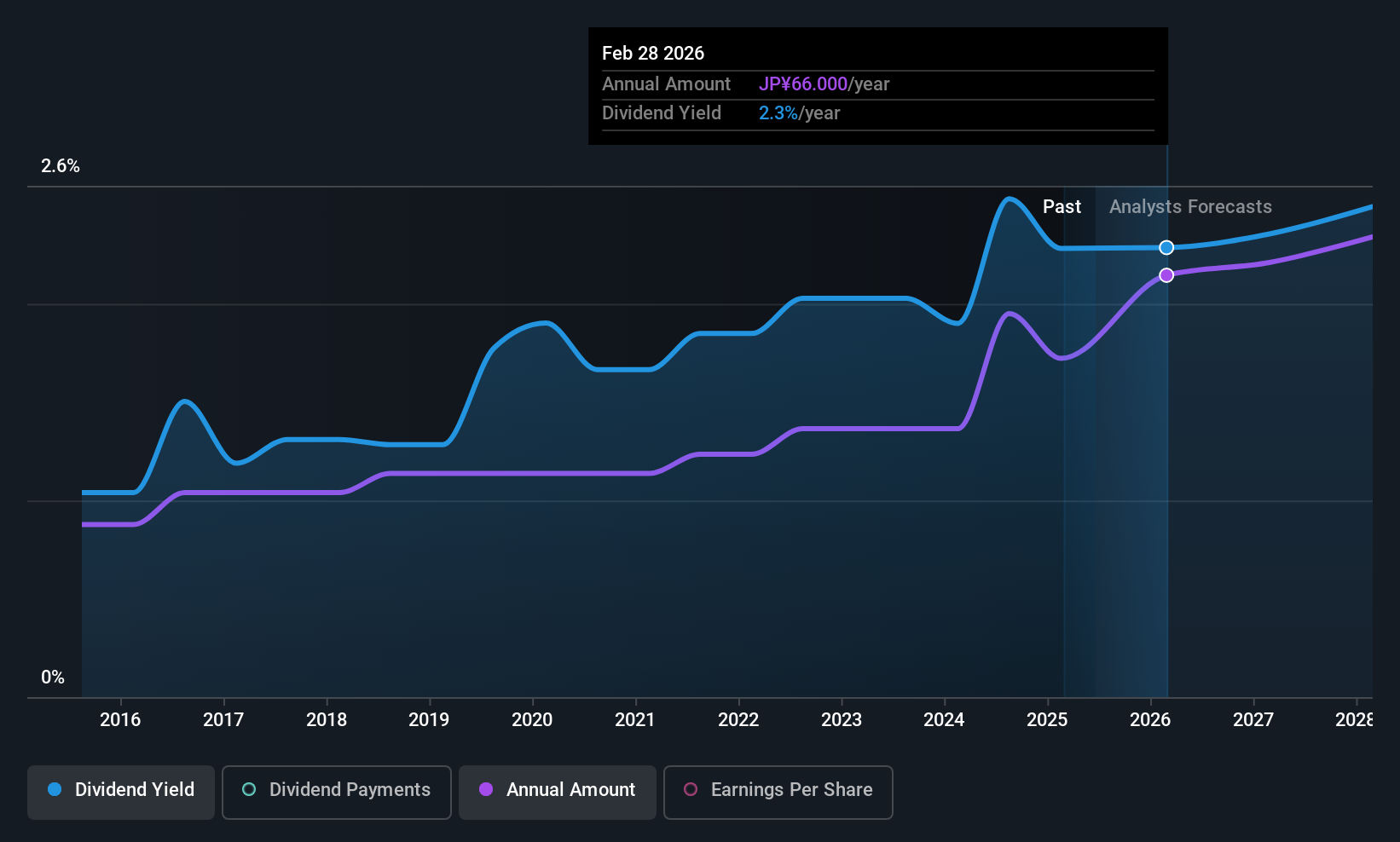Click the 2018 x-axis label
This screenshot has height=842, width=1400.
coord(327,720)
